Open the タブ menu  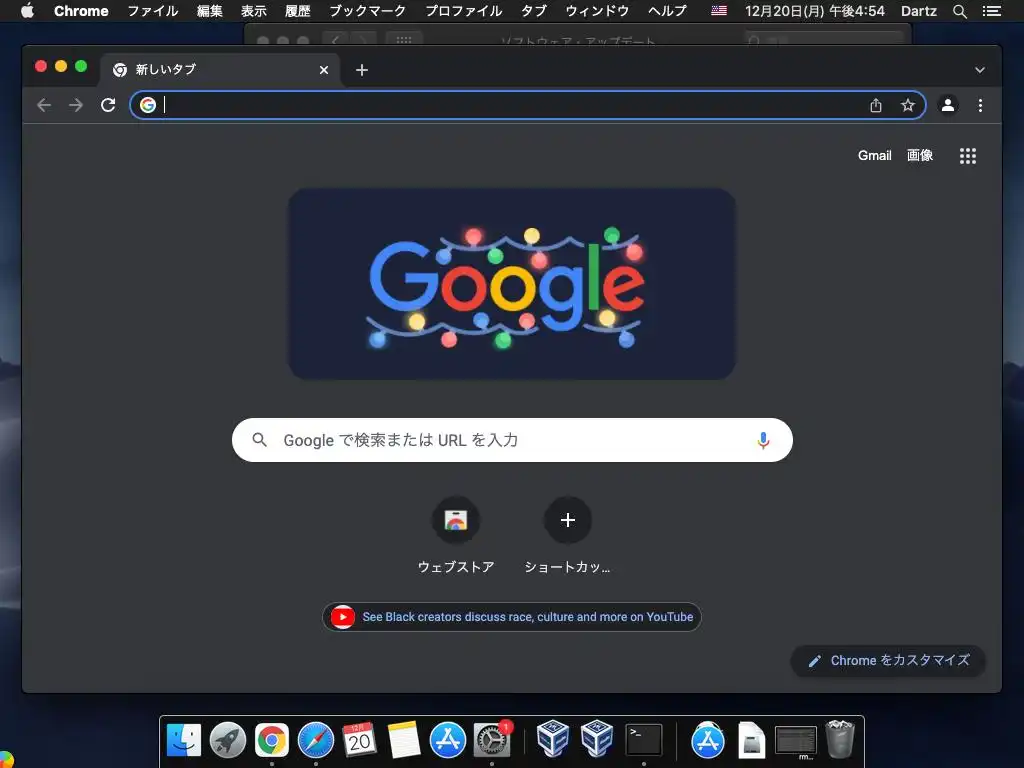click(x=534, y=11)
